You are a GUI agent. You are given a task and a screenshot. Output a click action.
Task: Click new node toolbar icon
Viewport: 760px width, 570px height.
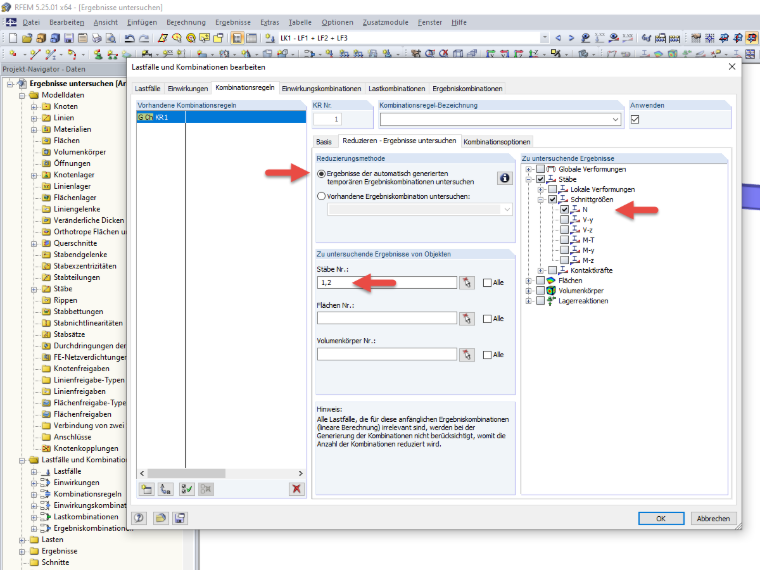coord(13,54)
